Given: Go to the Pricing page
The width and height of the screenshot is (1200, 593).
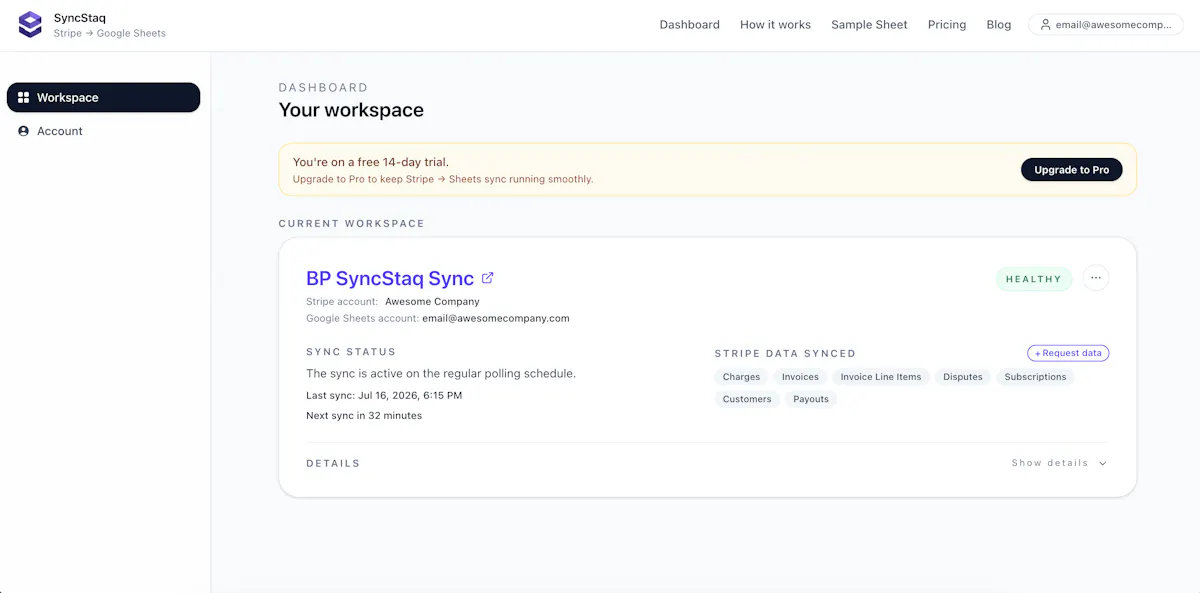Looking at the screenshot, I should click(x=947, y=25).
